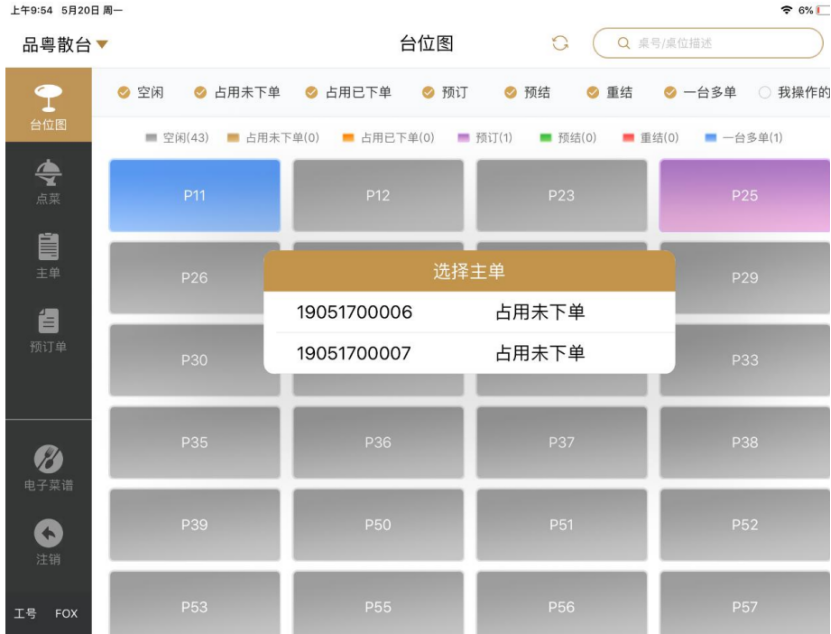Click the 上午9:54 status bar time

coord(32,10)
